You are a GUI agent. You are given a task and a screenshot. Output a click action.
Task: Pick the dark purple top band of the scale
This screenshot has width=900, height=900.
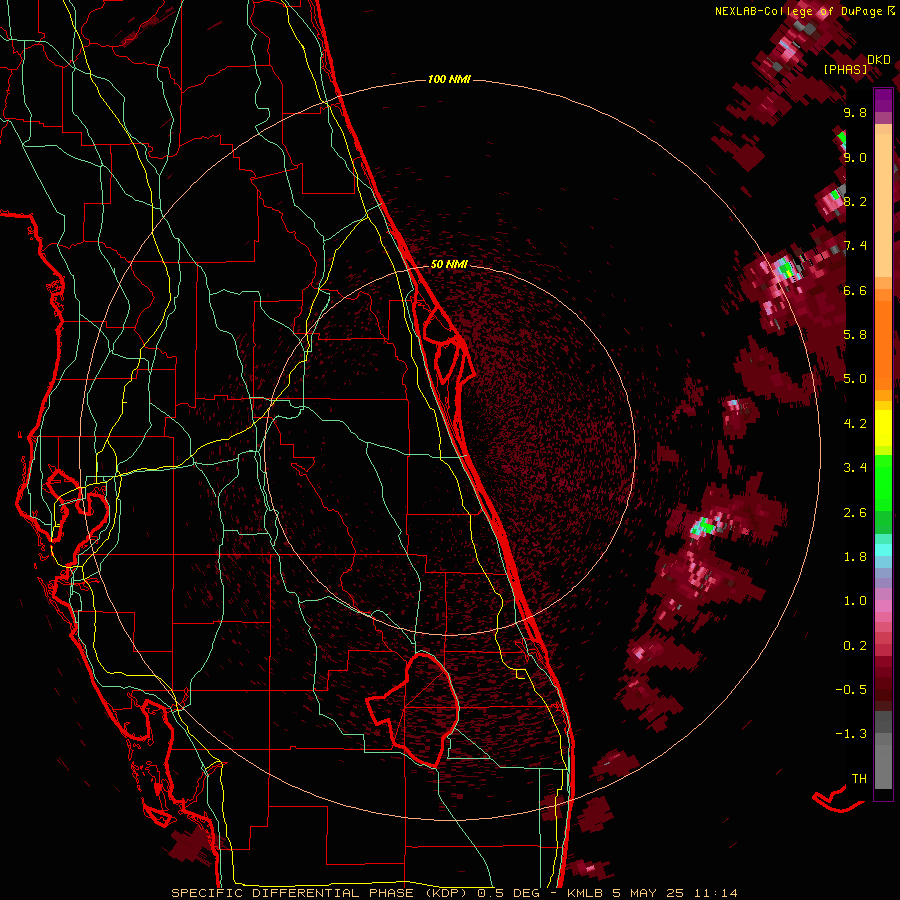(x=883, y=100)
